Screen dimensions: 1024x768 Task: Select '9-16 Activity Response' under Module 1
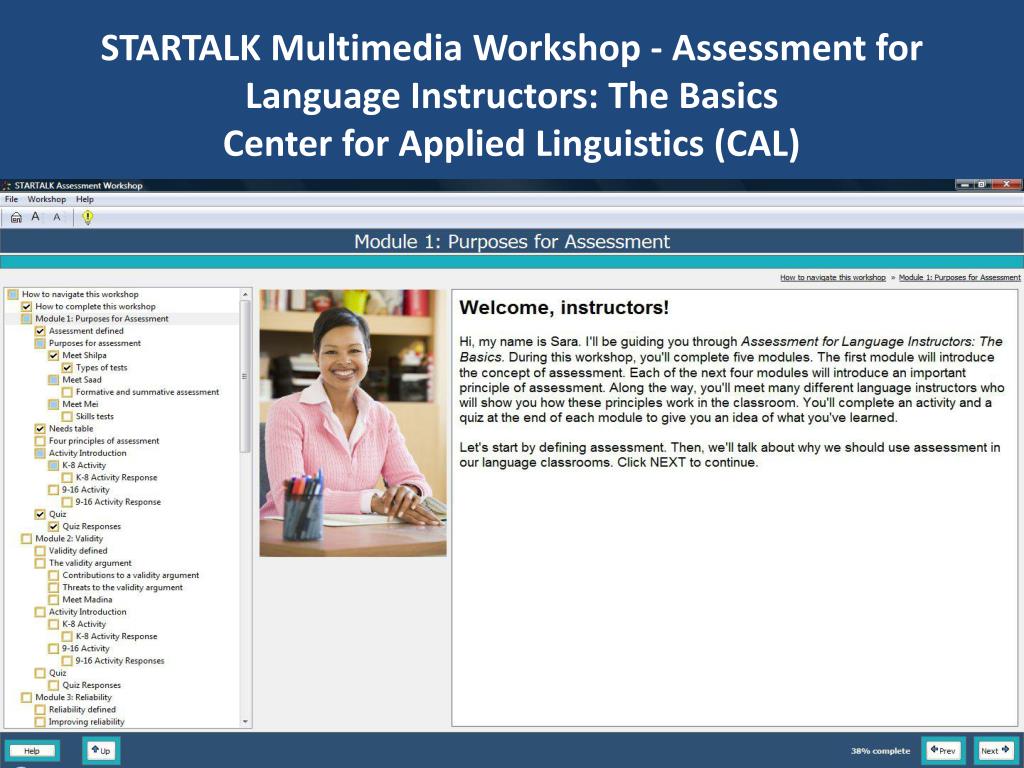pyautogui.click(x=118, y=502)
